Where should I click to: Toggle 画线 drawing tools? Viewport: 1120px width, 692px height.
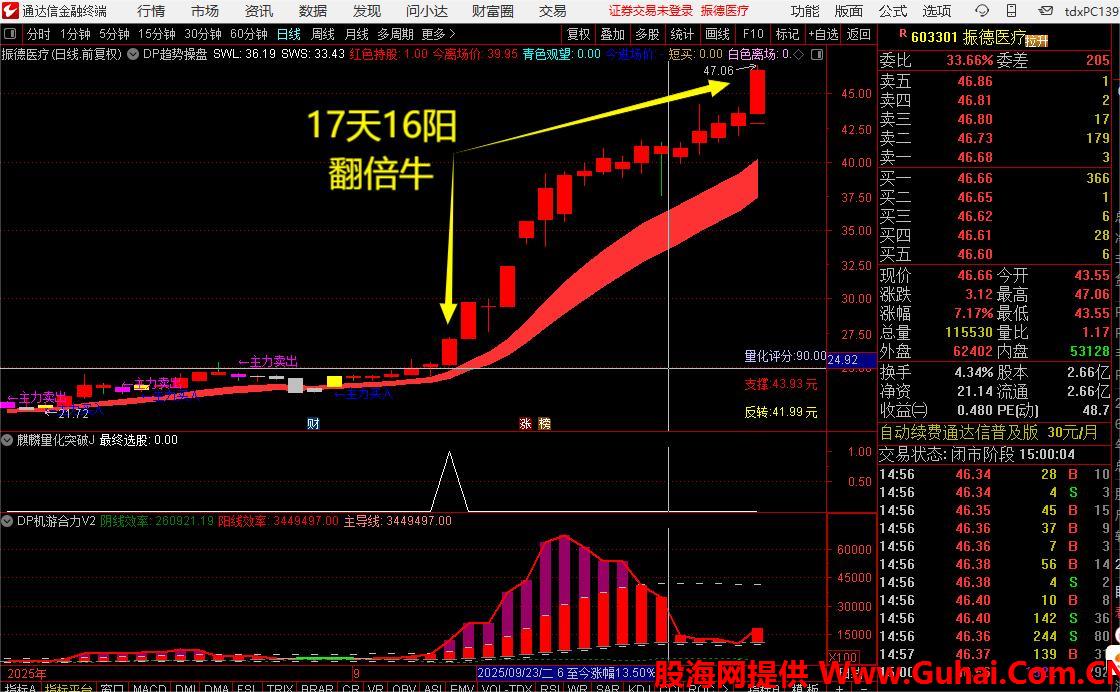coord(717,34)
